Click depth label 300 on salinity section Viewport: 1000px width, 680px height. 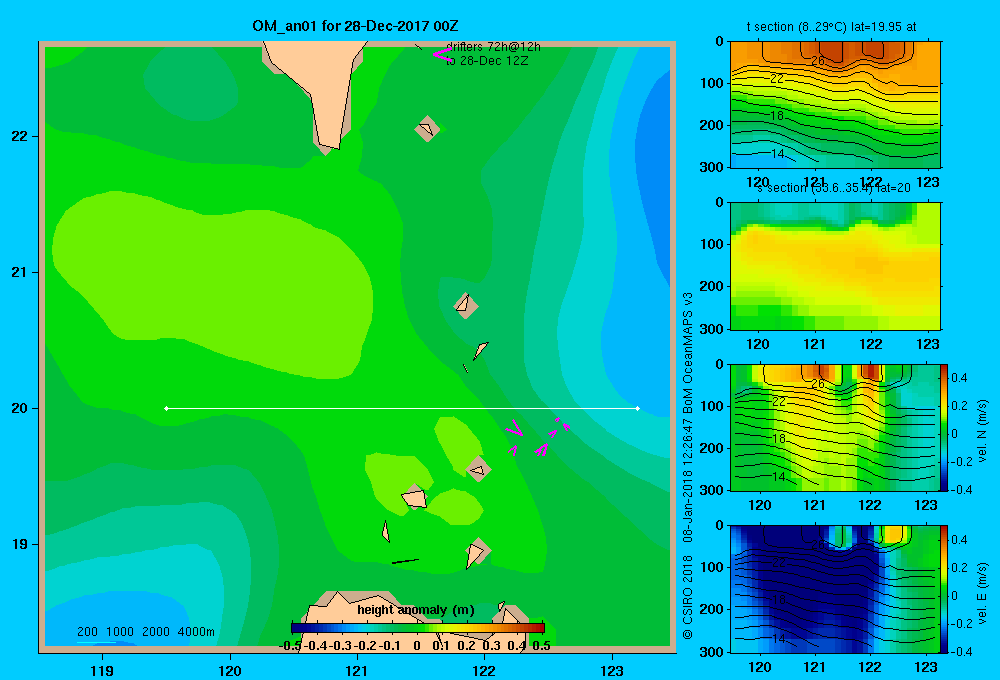pos(712,329)
